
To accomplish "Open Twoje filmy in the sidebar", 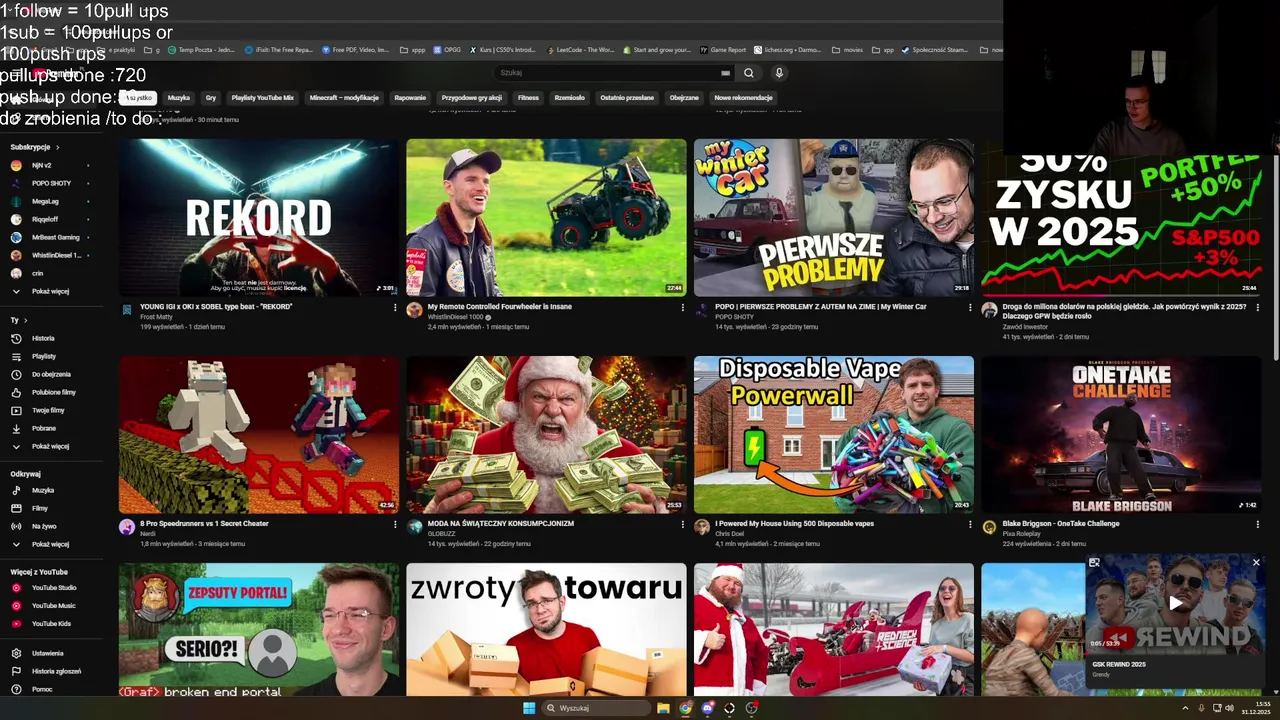I will click(x=48, y=410).
